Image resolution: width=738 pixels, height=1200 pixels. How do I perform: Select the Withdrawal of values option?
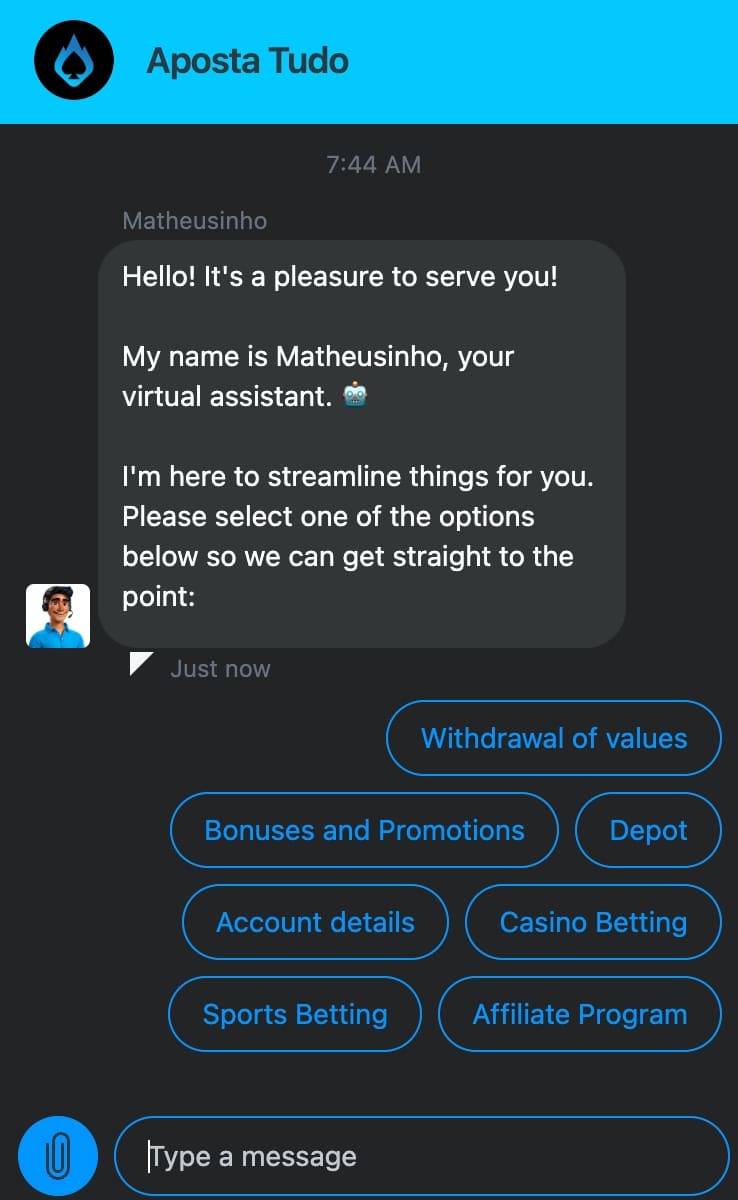click(554, 738)
